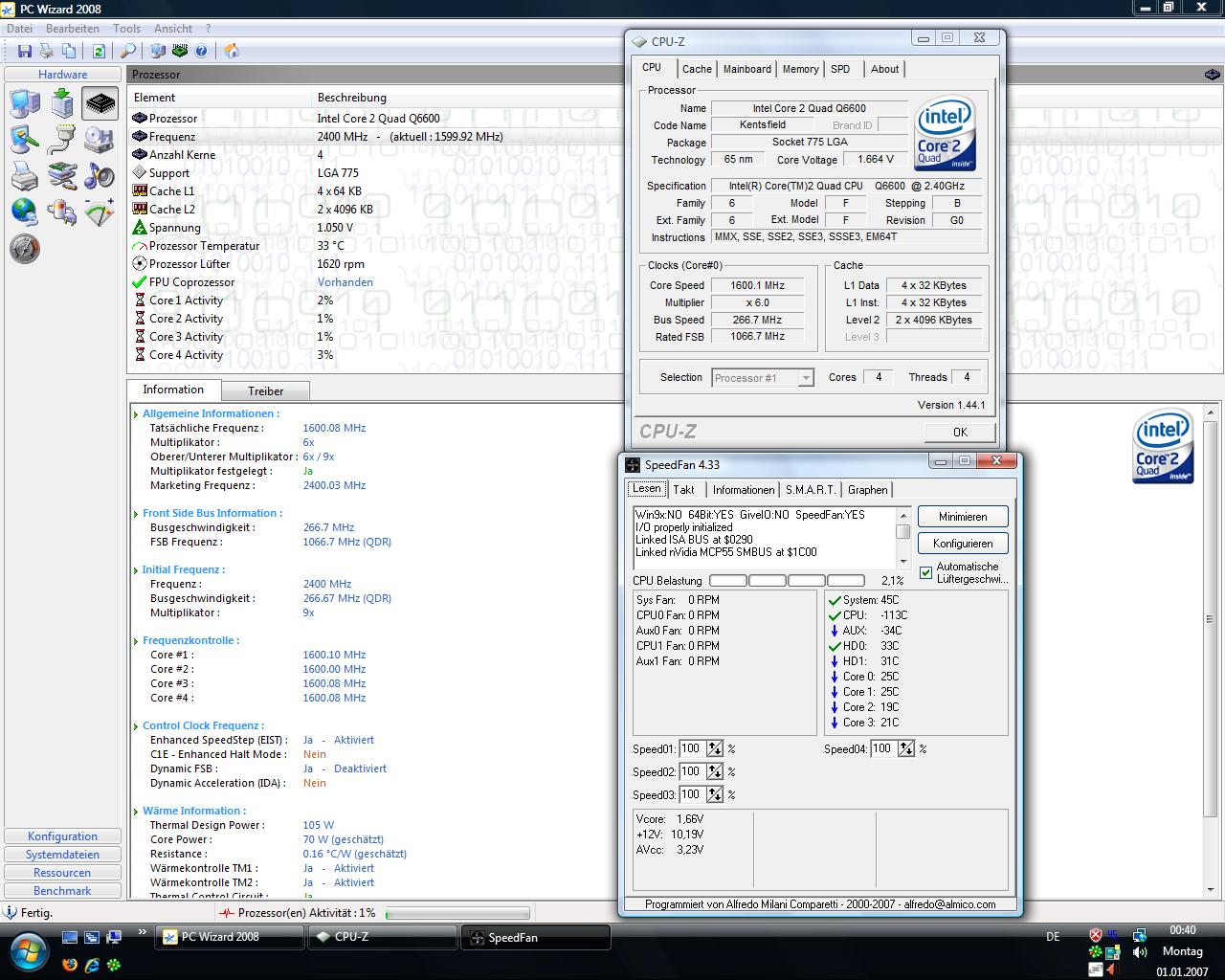1225x980 pixels.
Task: Launch Firefox from the quick launch bar
Action: coord(70,964)
